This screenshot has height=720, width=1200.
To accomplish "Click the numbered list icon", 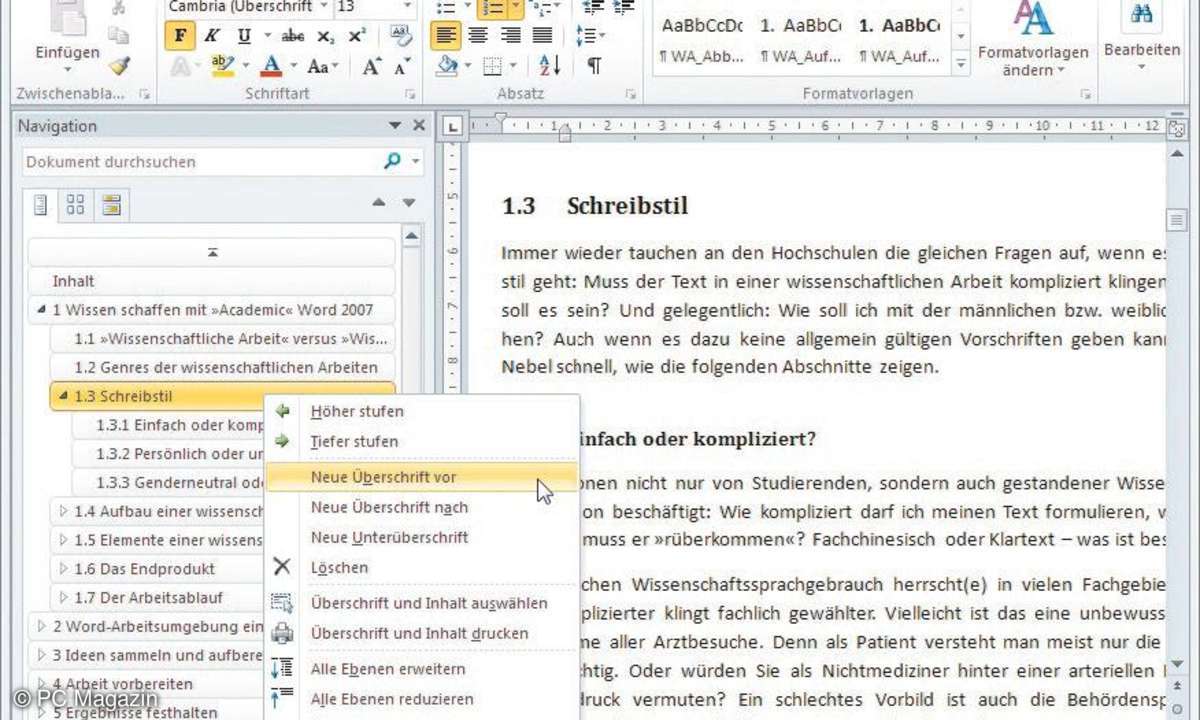I will coord(494,8).
